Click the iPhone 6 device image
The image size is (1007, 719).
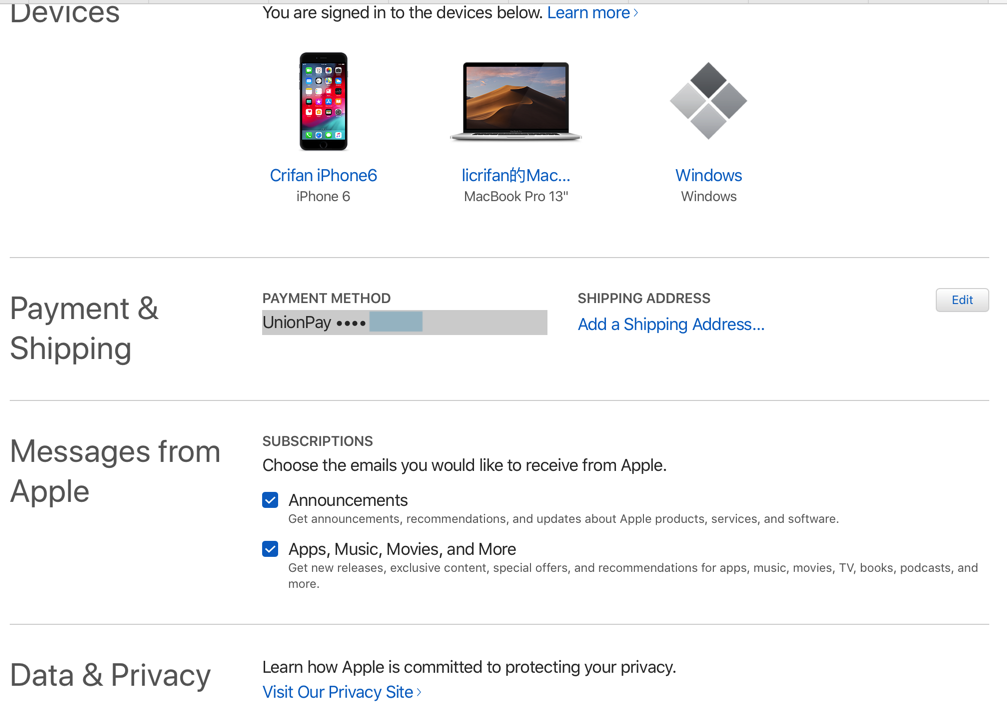[x=323, y=101]
